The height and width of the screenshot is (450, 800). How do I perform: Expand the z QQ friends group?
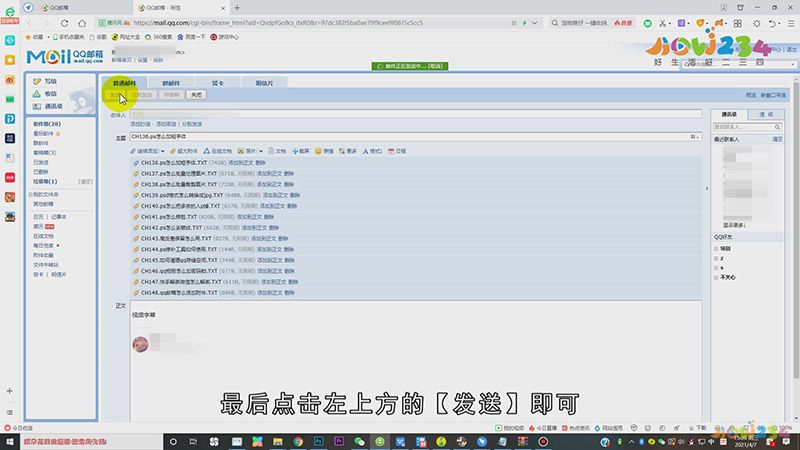[x=716, y=258]
